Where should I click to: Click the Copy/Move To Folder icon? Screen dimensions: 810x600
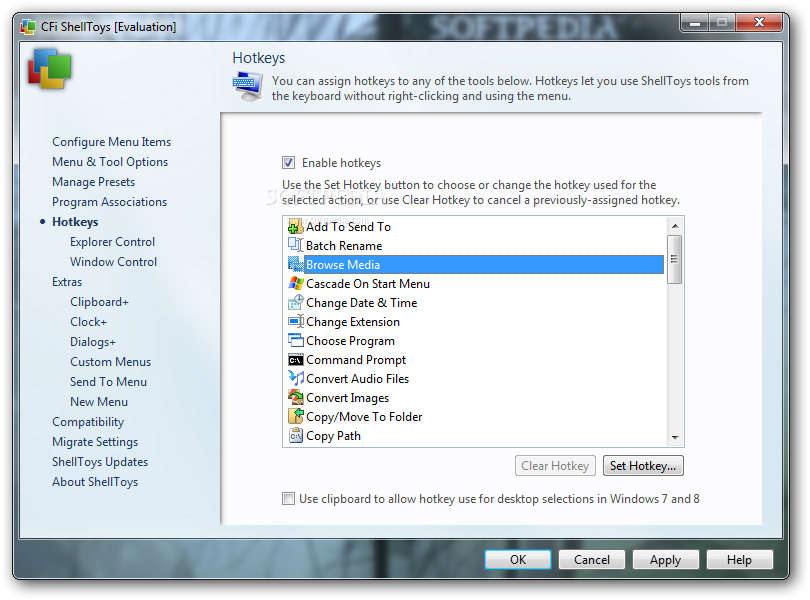(295, 417)
